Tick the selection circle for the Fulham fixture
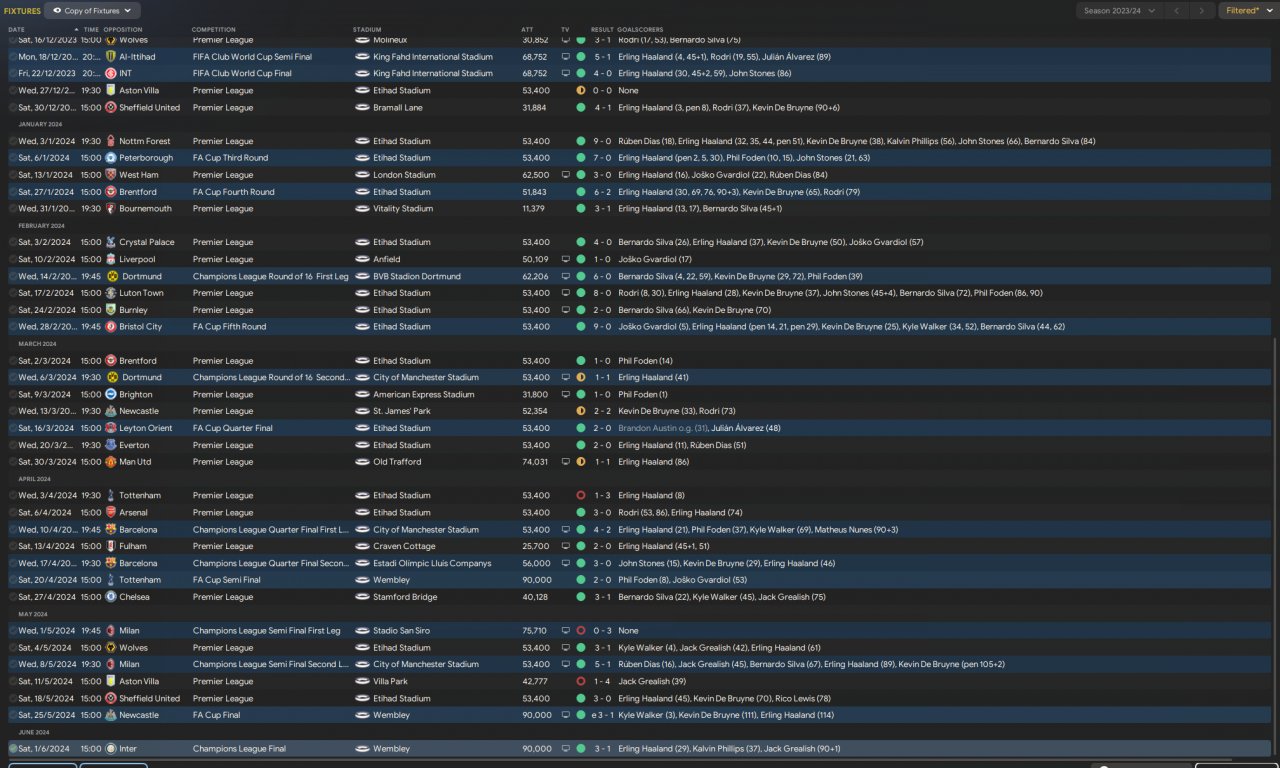 coord(13,546)
